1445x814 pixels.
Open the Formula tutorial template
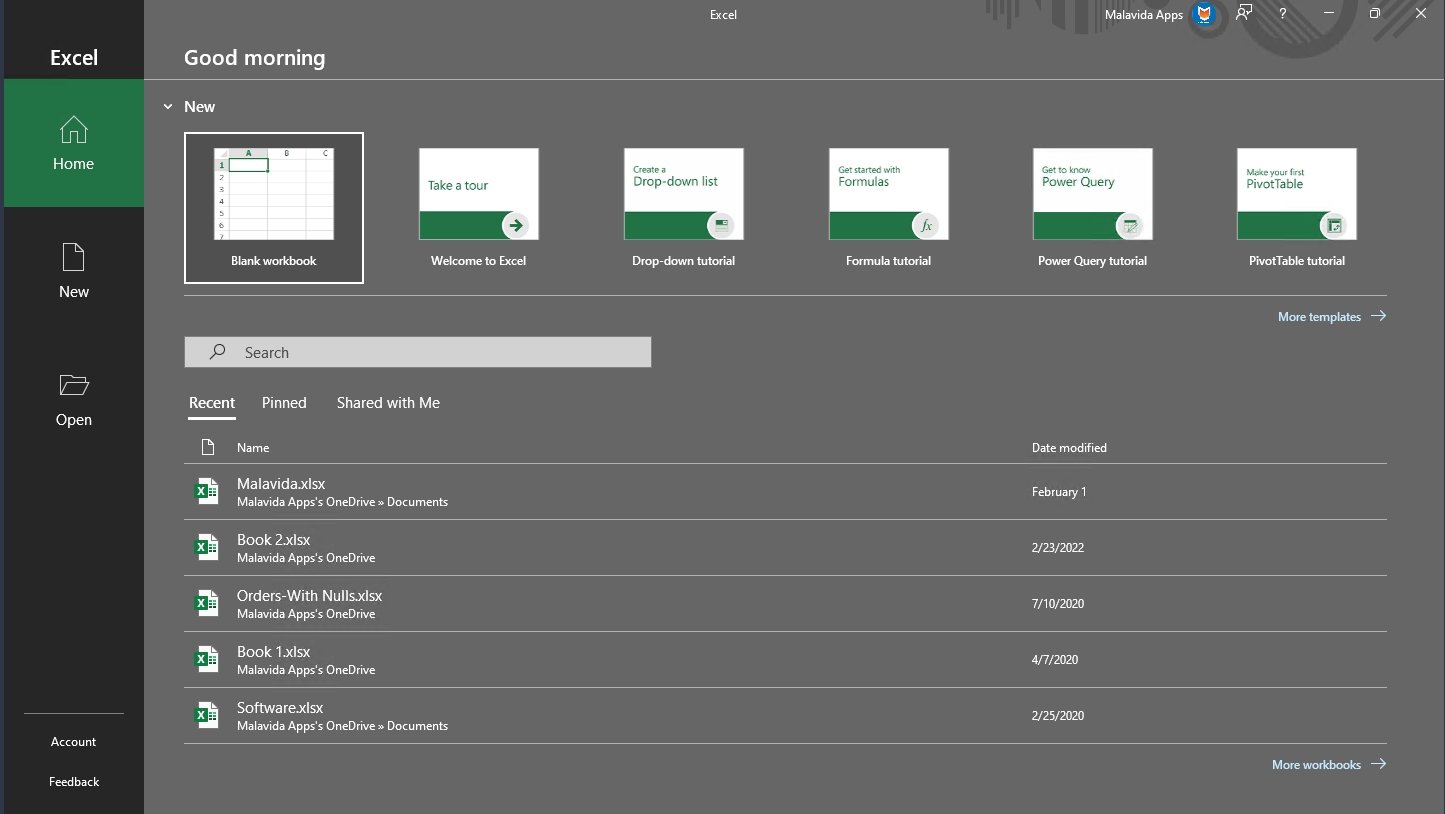tap(888, 208)
